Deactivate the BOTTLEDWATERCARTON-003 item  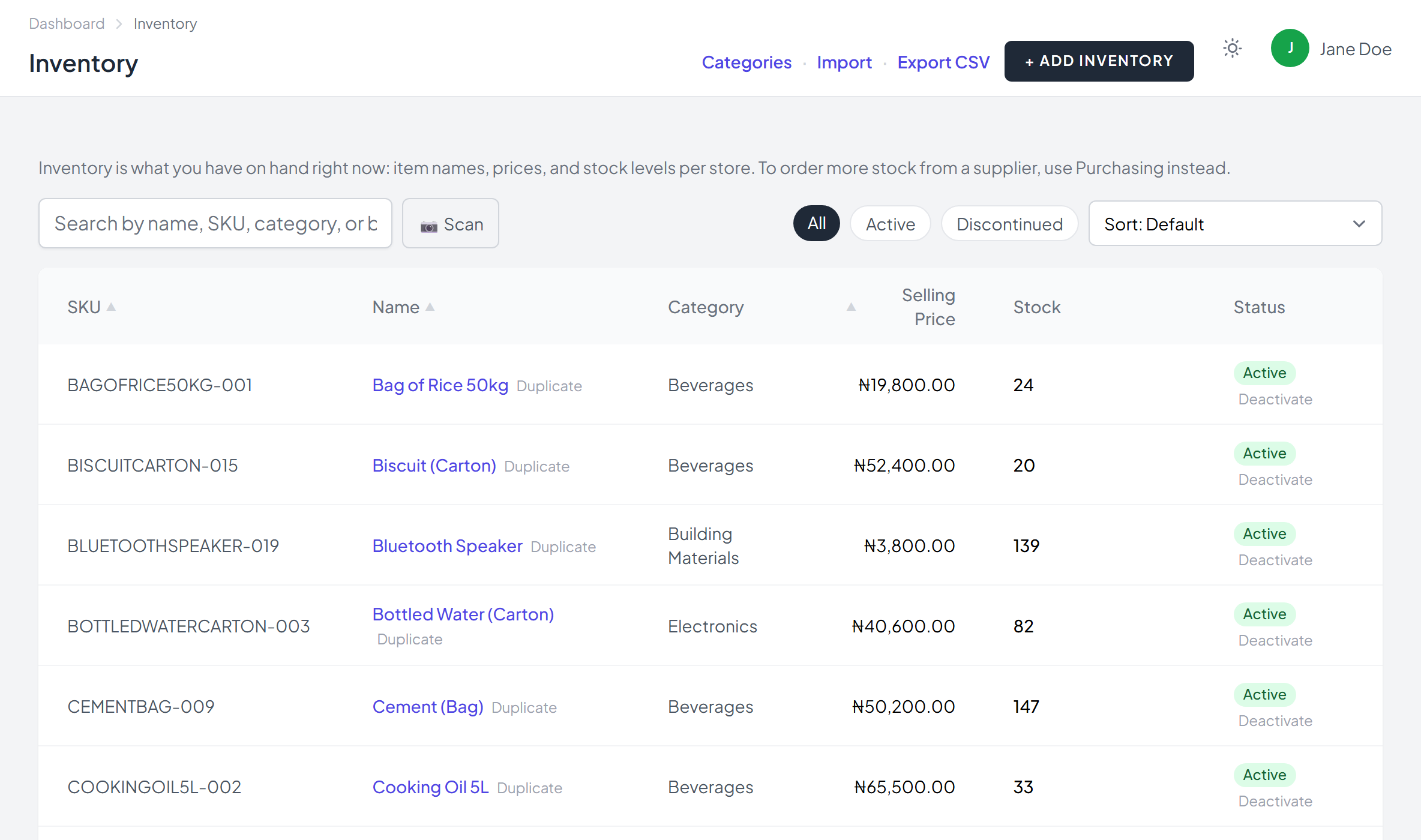coord(1275,640)
